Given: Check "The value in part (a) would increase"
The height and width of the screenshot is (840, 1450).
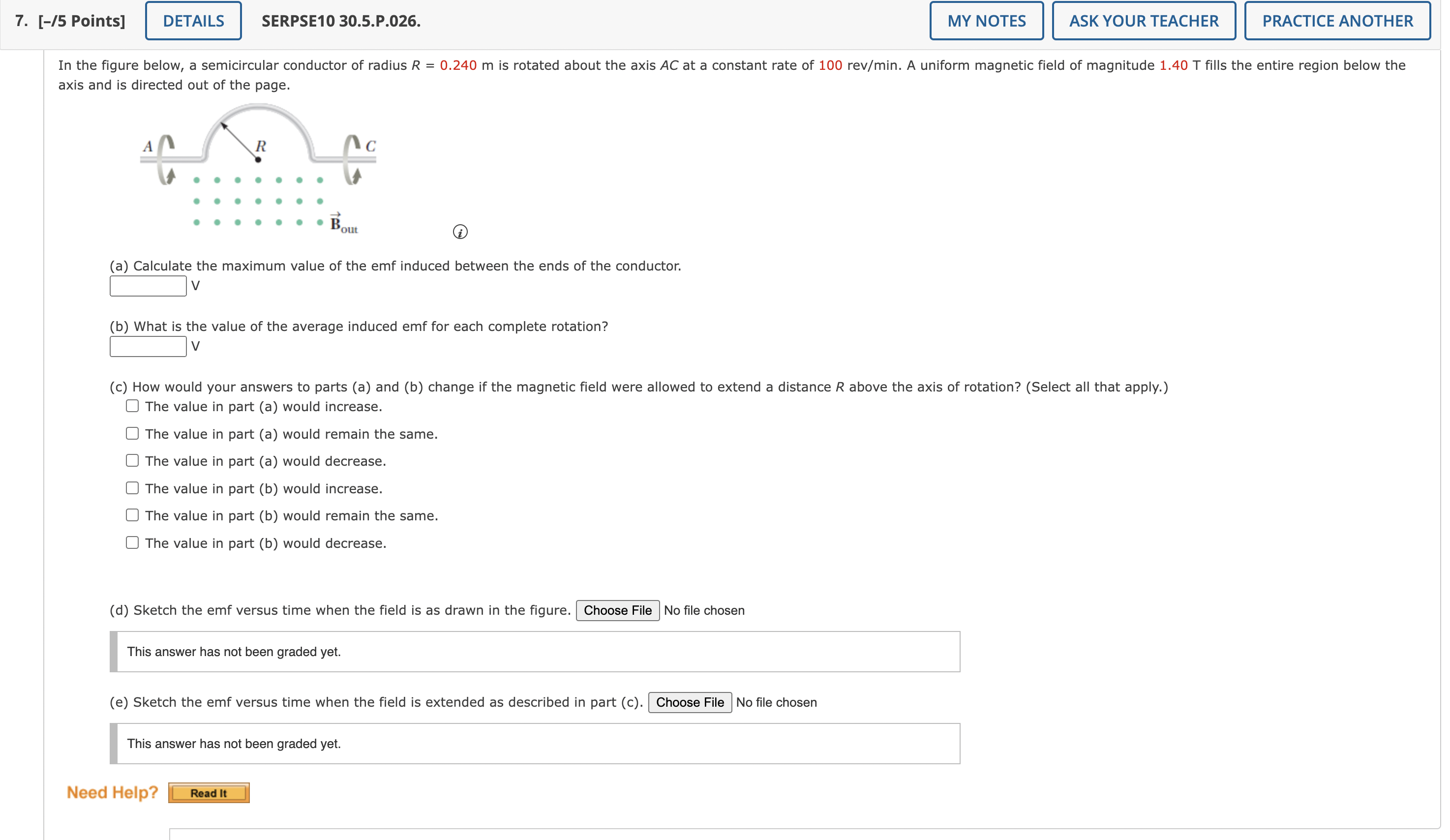Looking at the screenshot, I should (132, 406).
